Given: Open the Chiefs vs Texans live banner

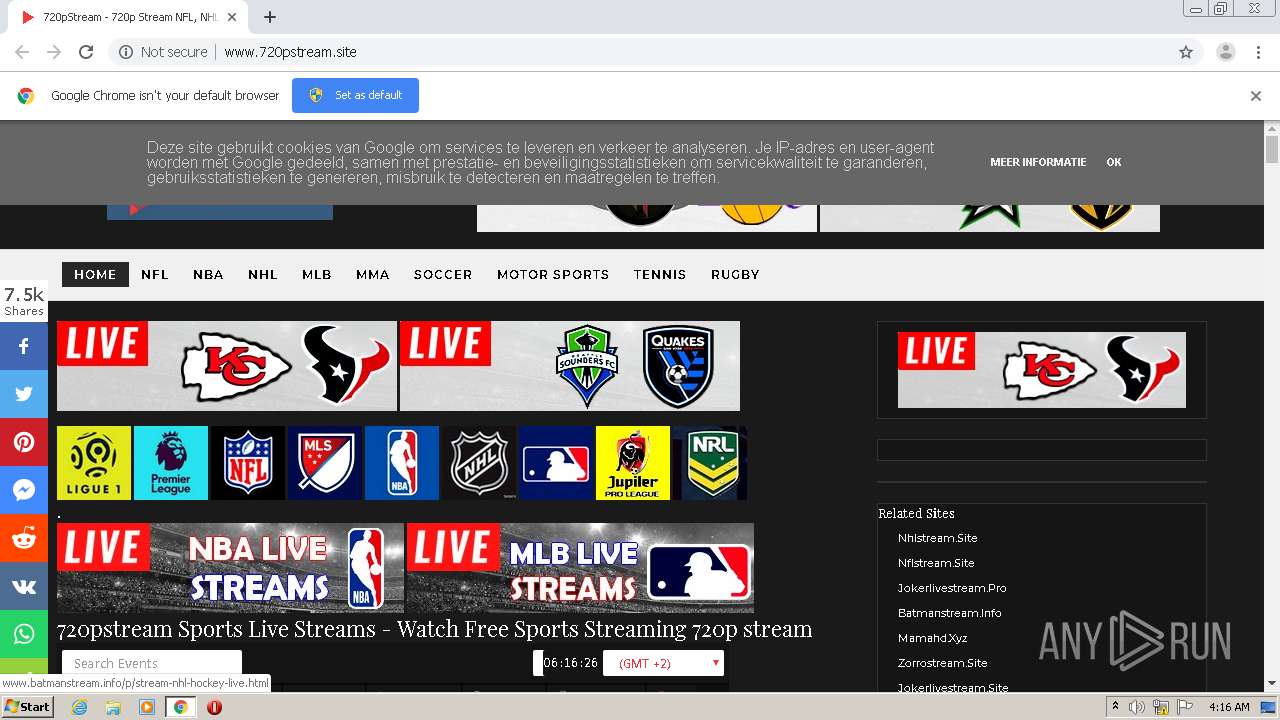Looking at the screenshot, I should 227,366.
